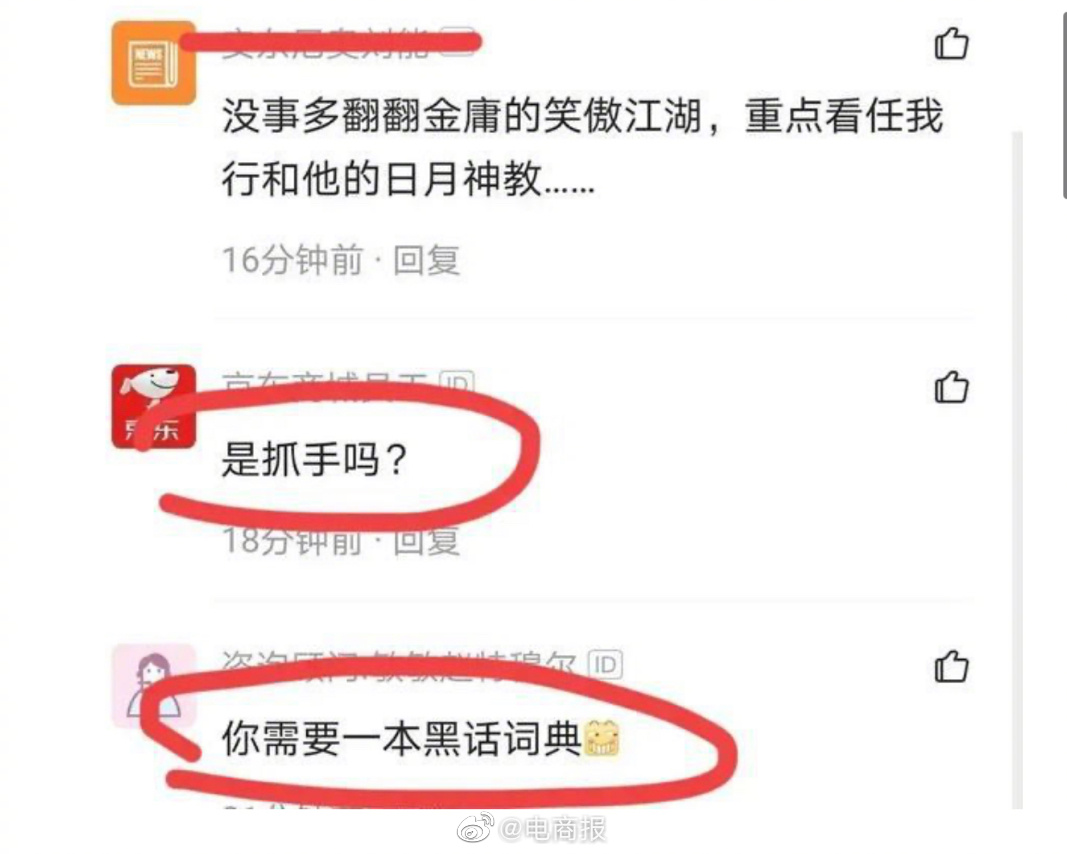Click the Weibo logo in the watermark
Image resolution: width=1067 pixels, height=854 pixels.
pos(475,828)
